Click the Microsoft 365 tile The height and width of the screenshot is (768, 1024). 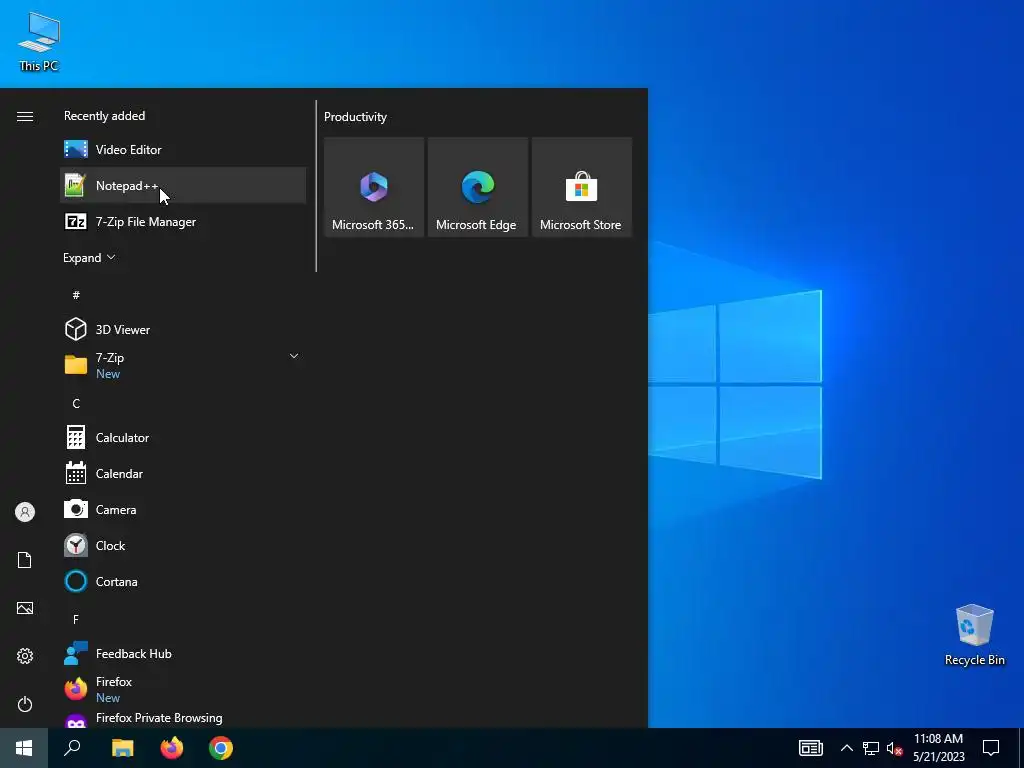click(374, 187)
